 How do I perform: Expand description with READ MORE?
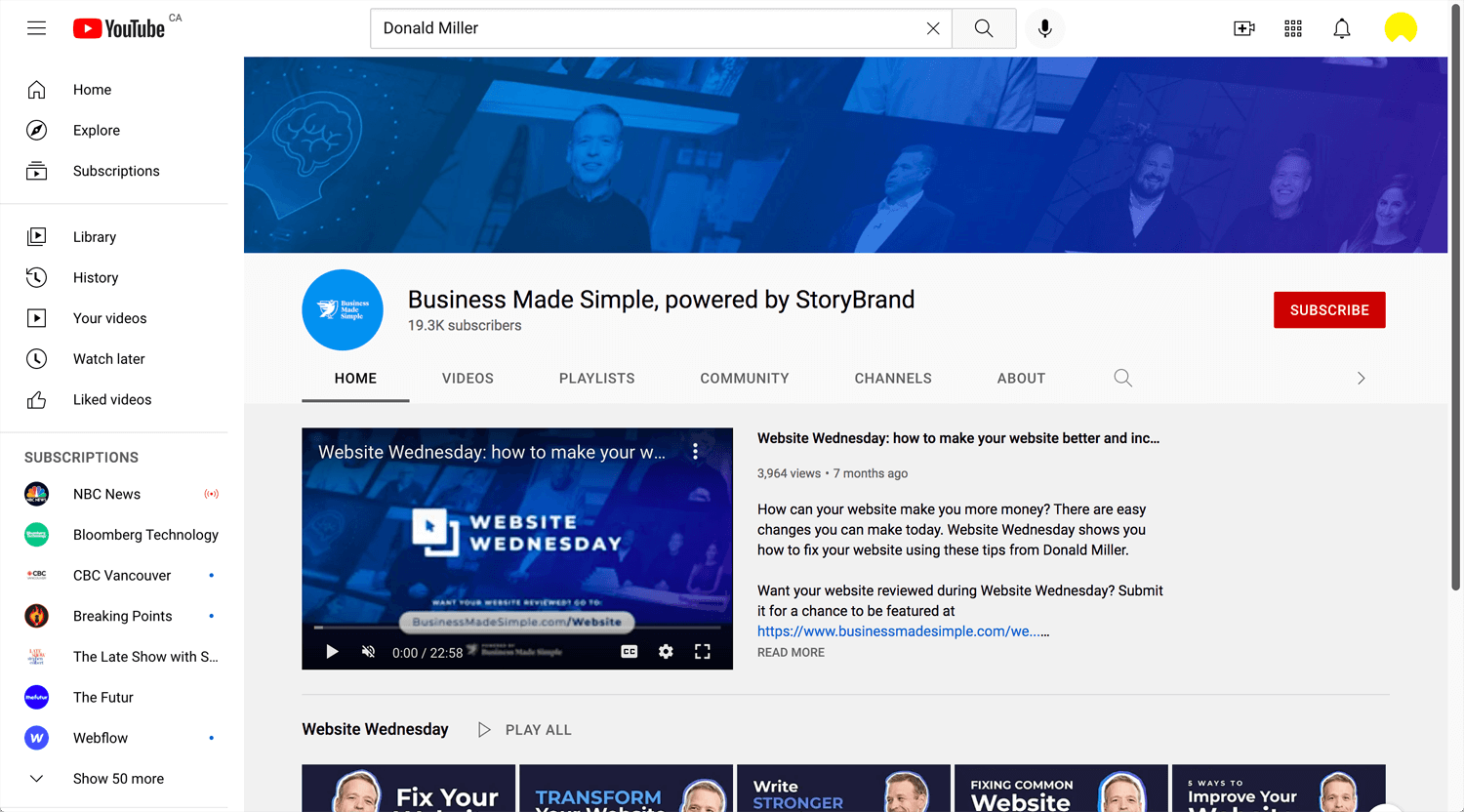tap(791, 653)
